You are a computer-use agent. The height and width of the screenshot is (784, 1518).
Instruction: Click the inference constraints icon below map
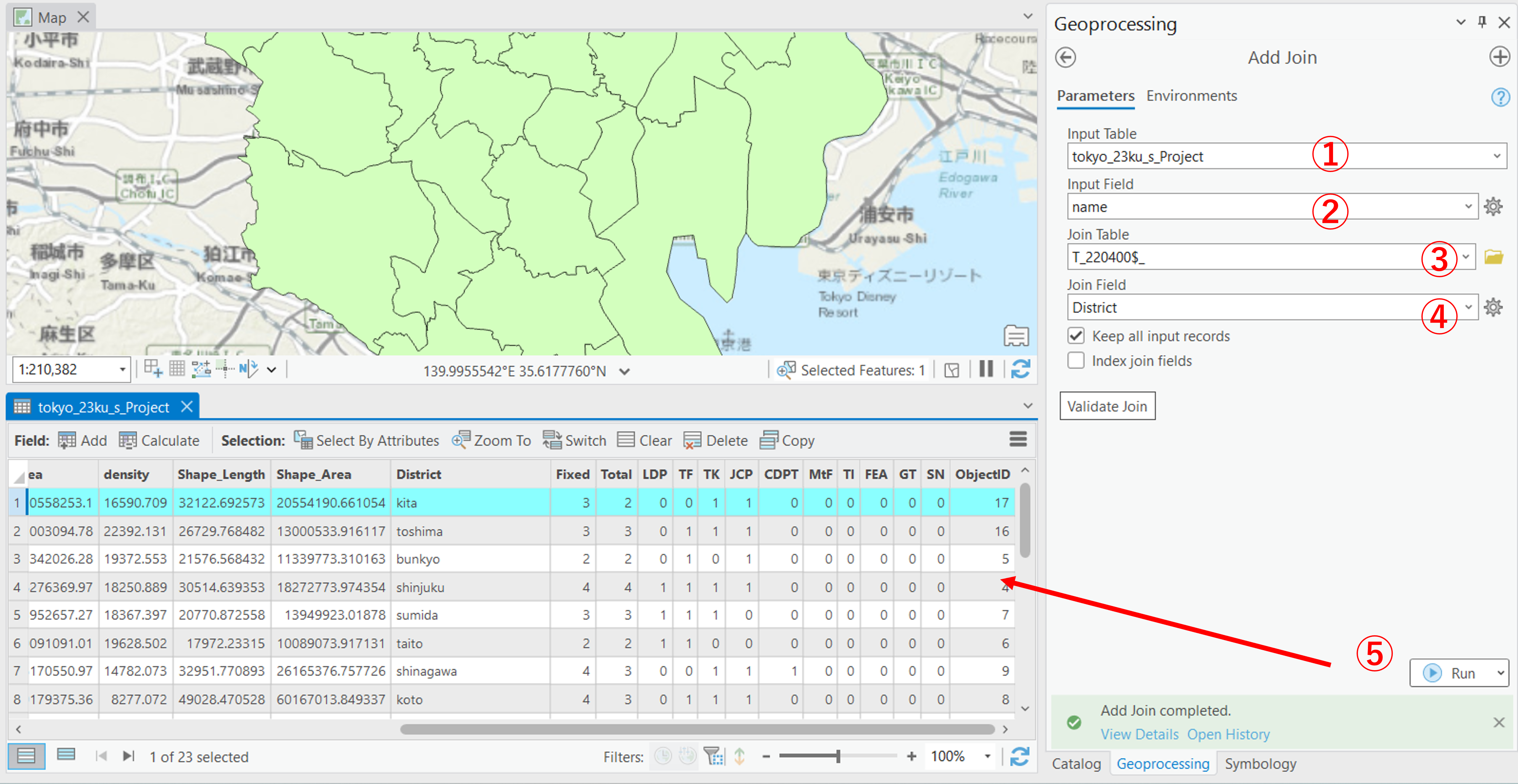click(225, 369)
